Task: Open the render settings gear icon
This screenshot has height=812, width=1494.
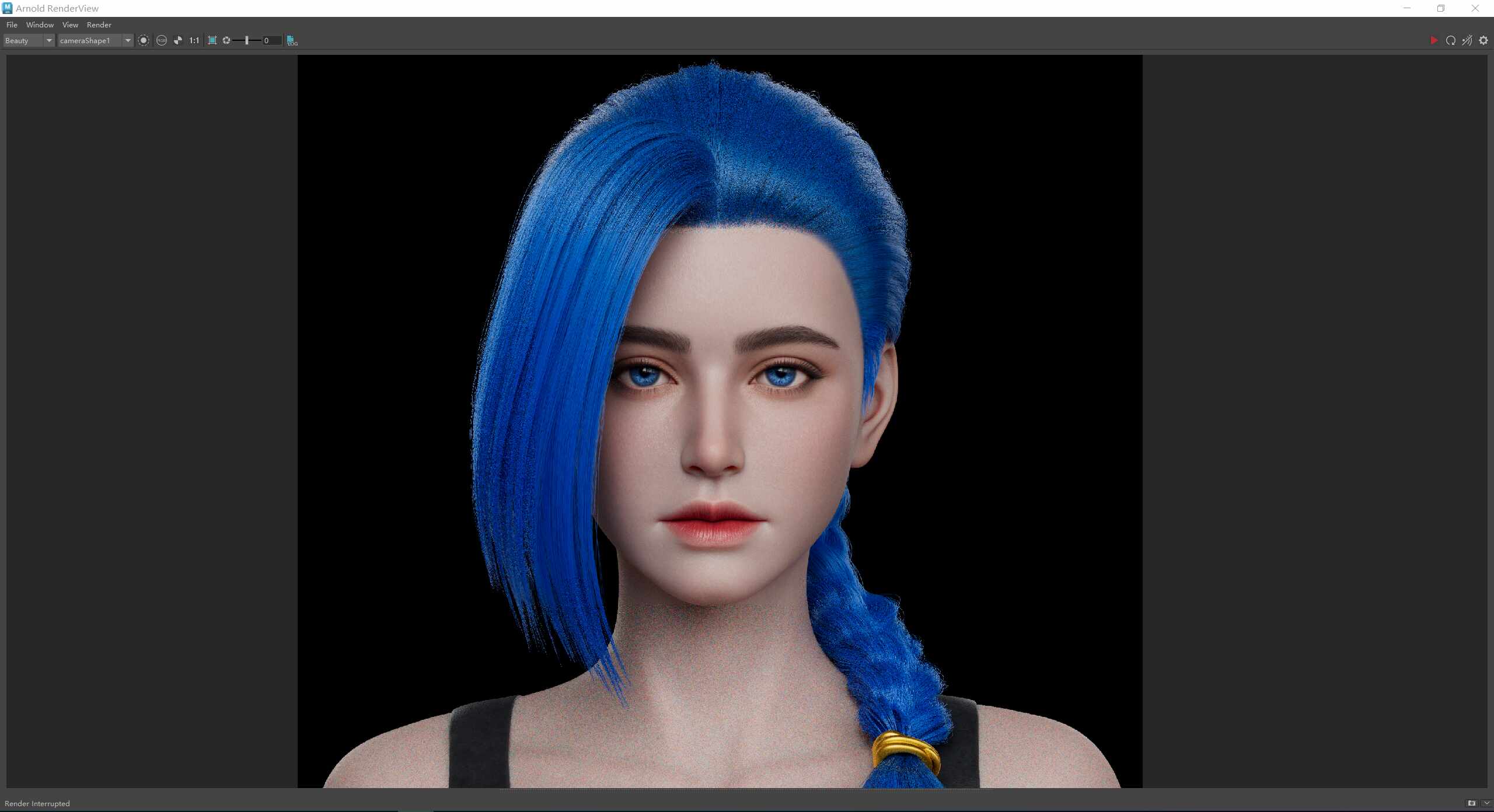Action: 1483,40
